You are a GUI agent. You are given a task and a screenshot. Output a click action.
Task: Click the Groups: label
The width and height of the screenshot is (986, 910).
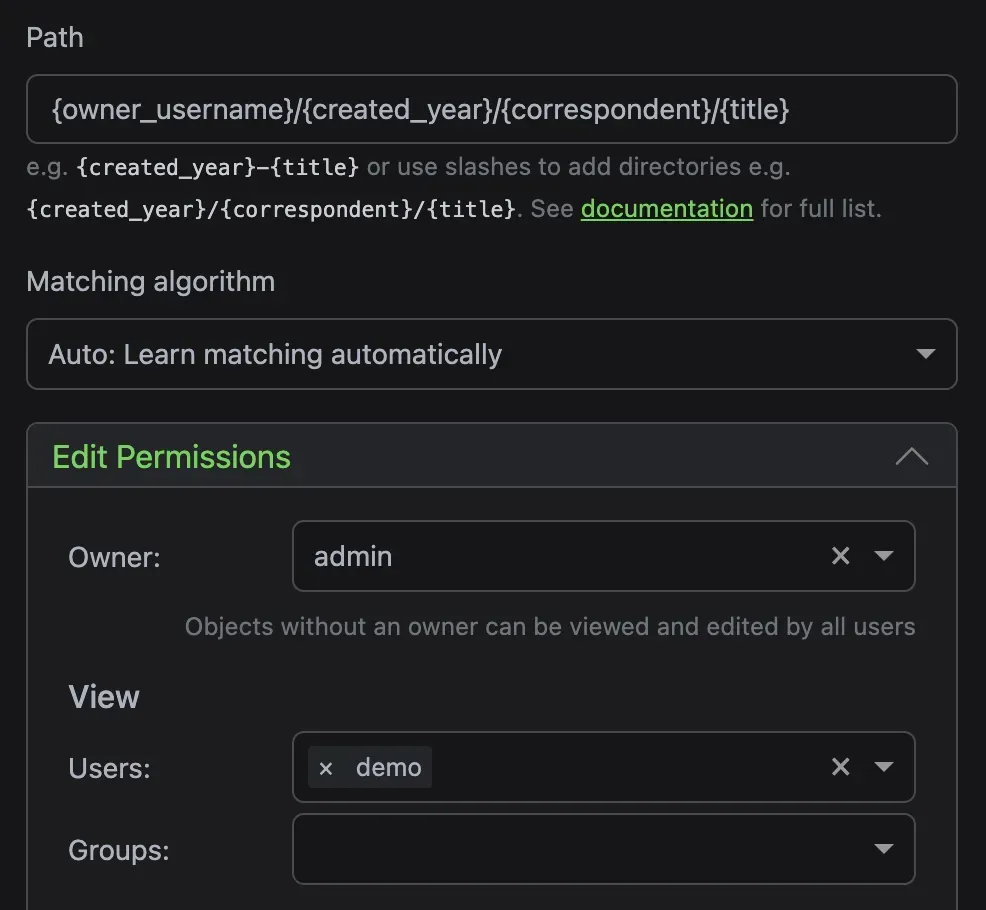pyautogui.click(x=119, y=850)
